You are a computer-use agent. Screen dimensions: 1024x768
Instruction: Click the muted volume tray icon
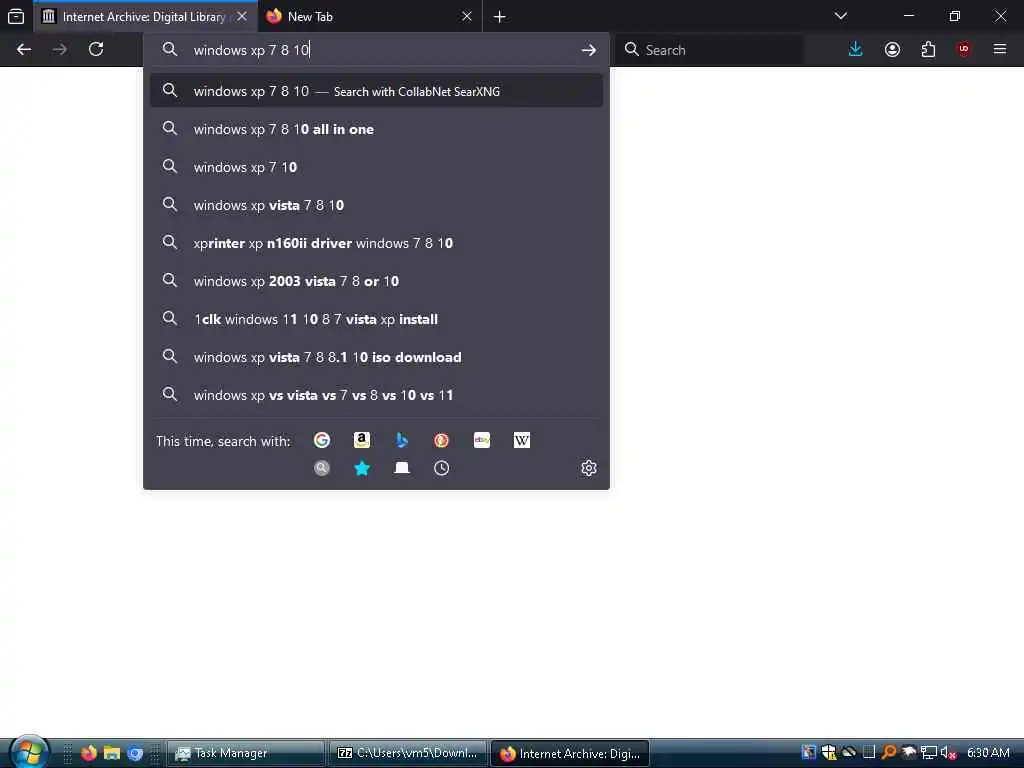948,753
